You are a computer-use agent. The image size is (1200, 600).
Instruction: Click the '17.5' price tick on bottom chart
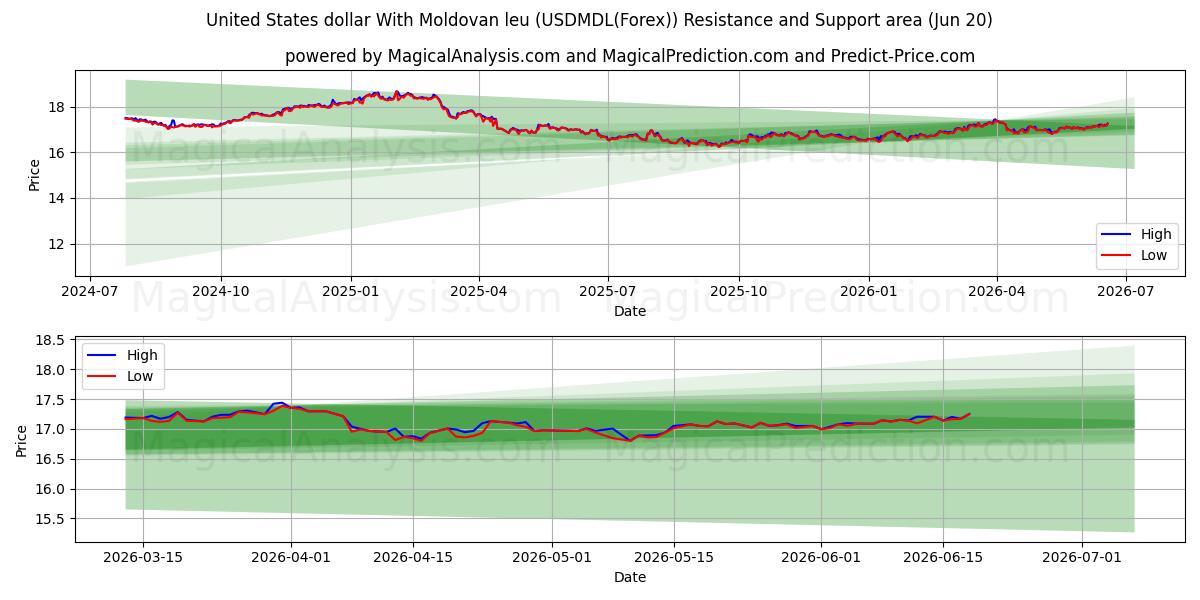tap(52, 400)
